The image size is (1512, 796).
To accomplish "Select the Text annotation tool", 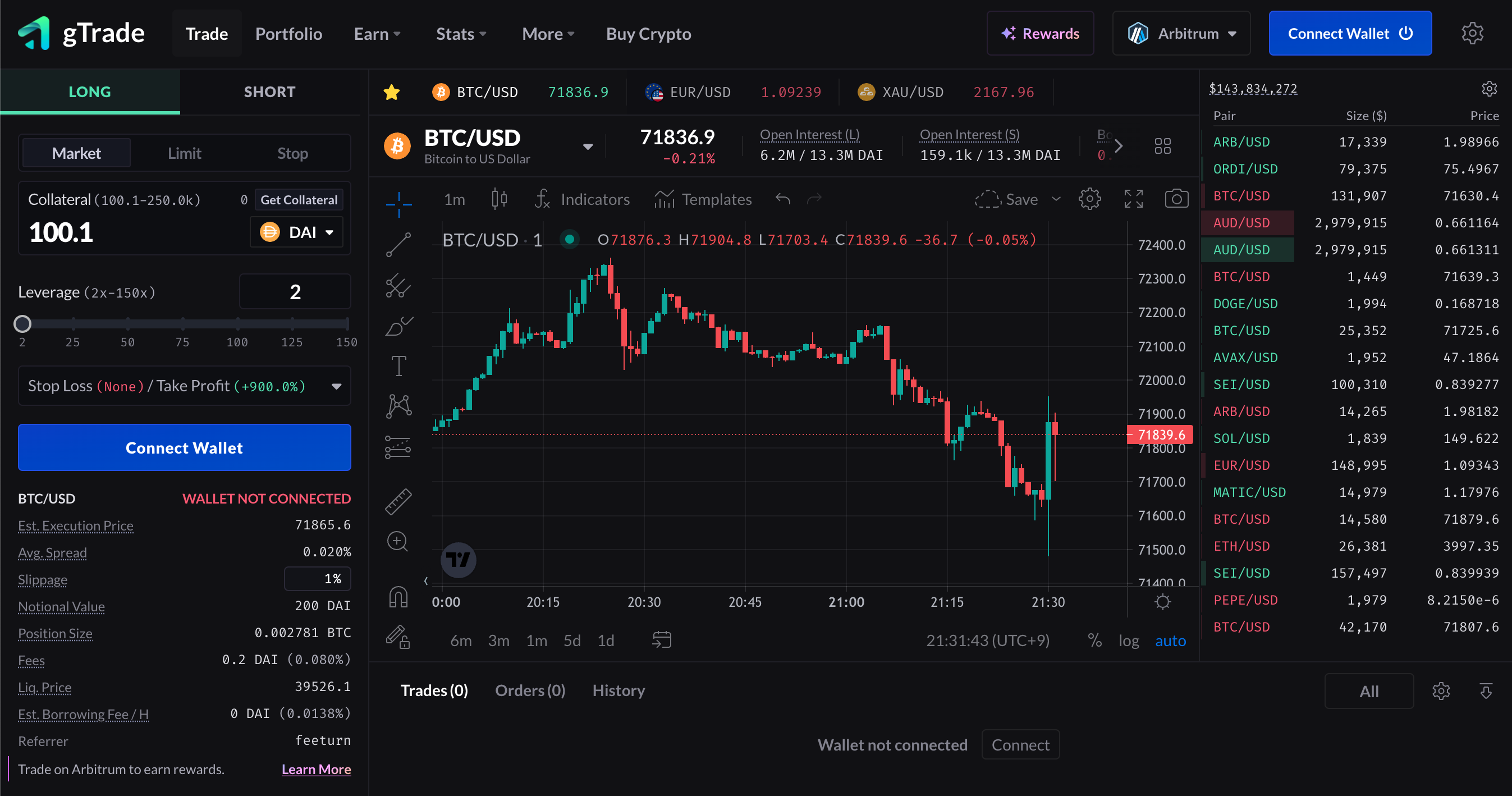I will click(x=398, y=365).
